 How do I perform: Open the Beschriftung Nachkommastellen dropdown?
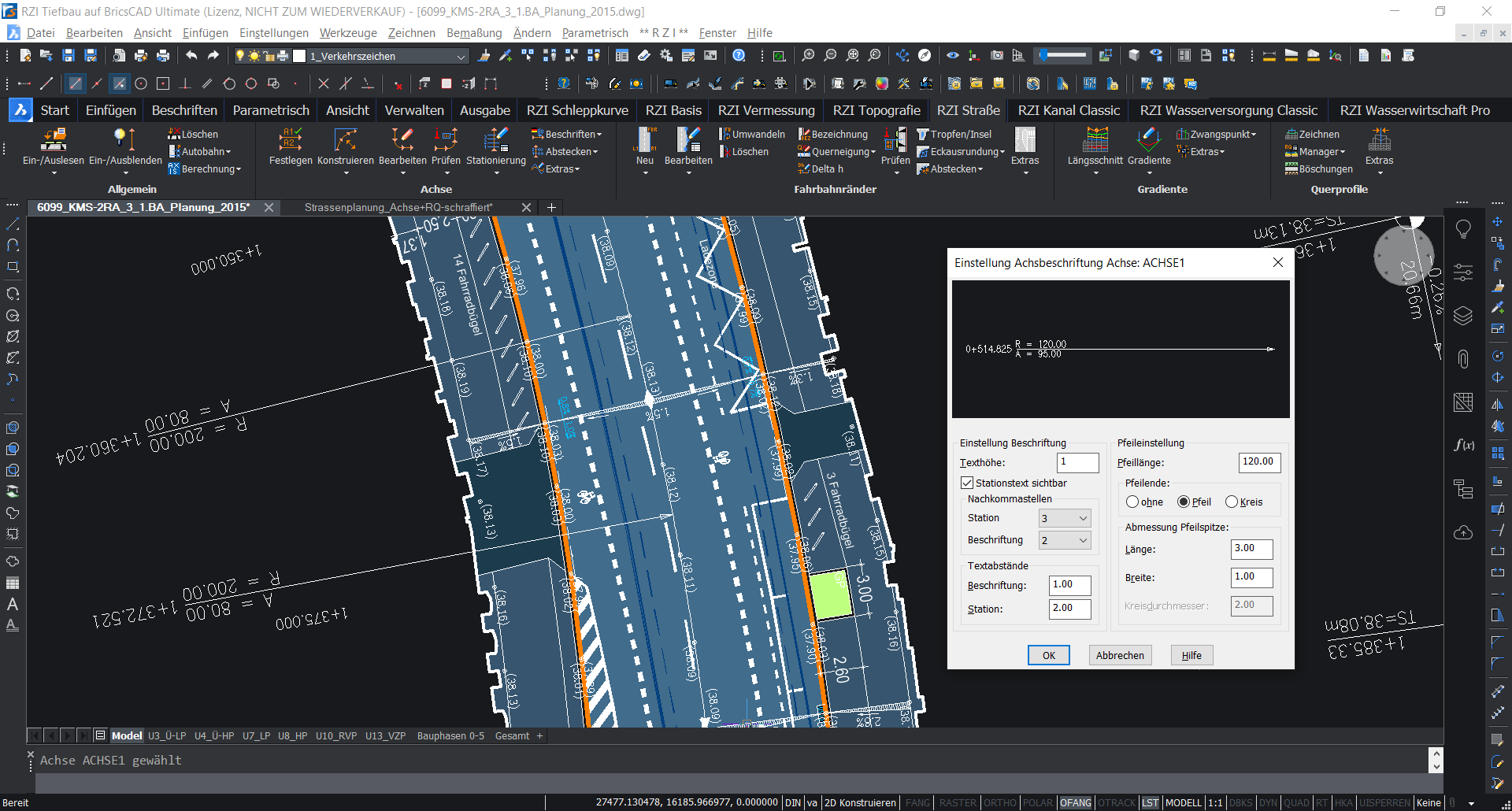(x=1065, y=540)
